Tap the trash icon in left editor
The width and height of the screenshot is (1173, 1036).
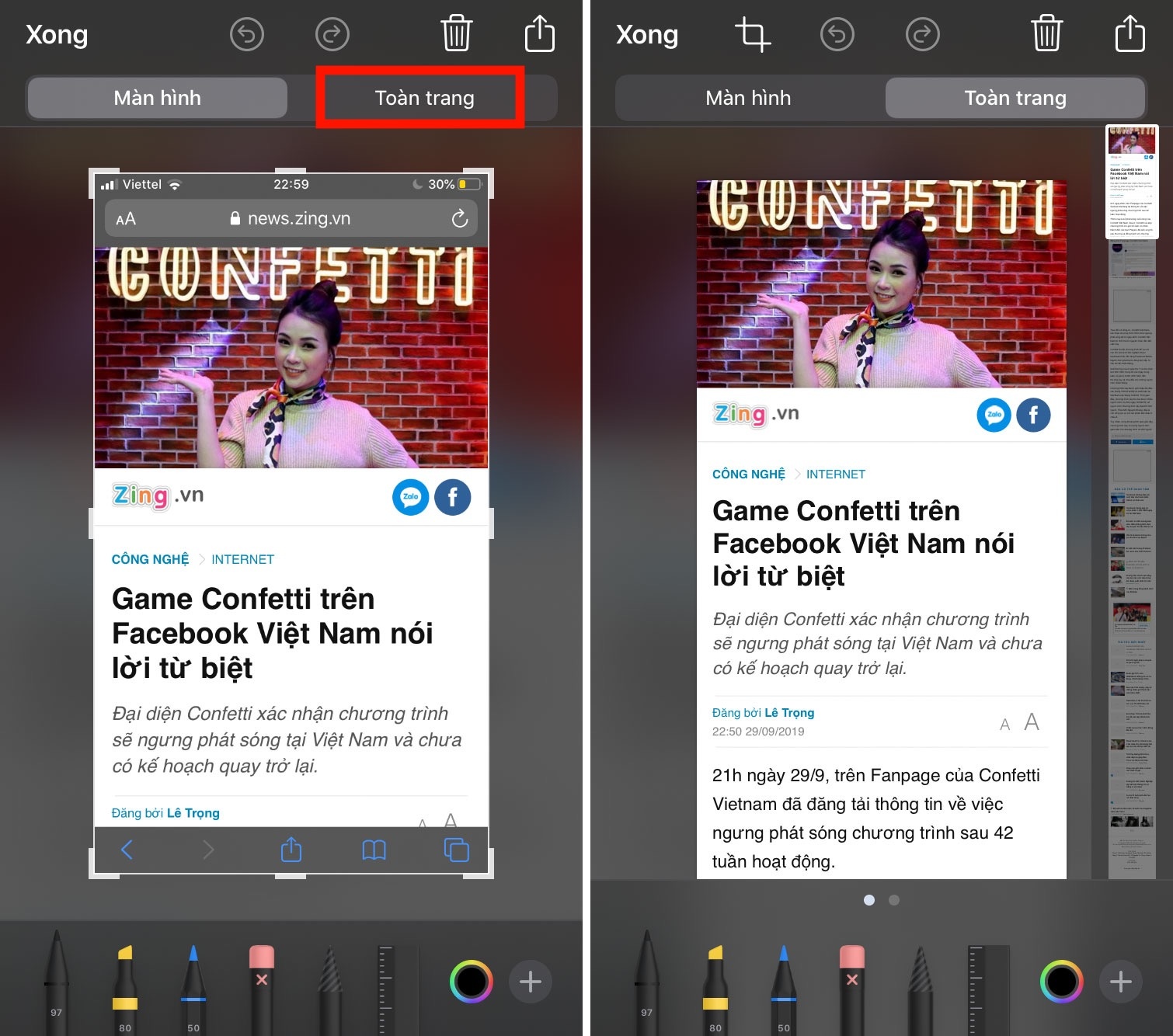click(x=456, y=34)
